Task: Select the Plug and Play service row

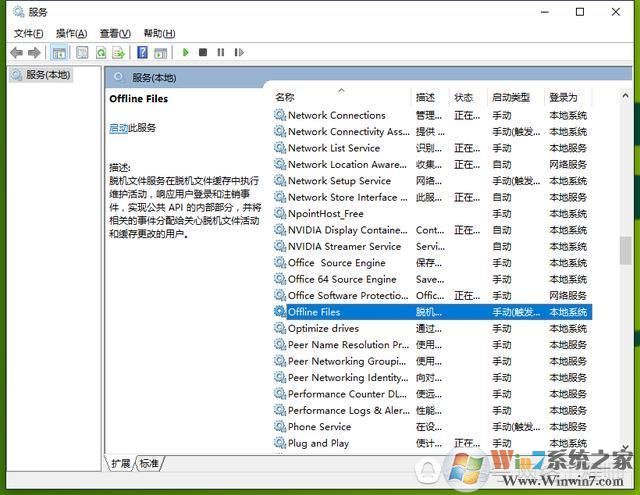Action: pos(318,443)
